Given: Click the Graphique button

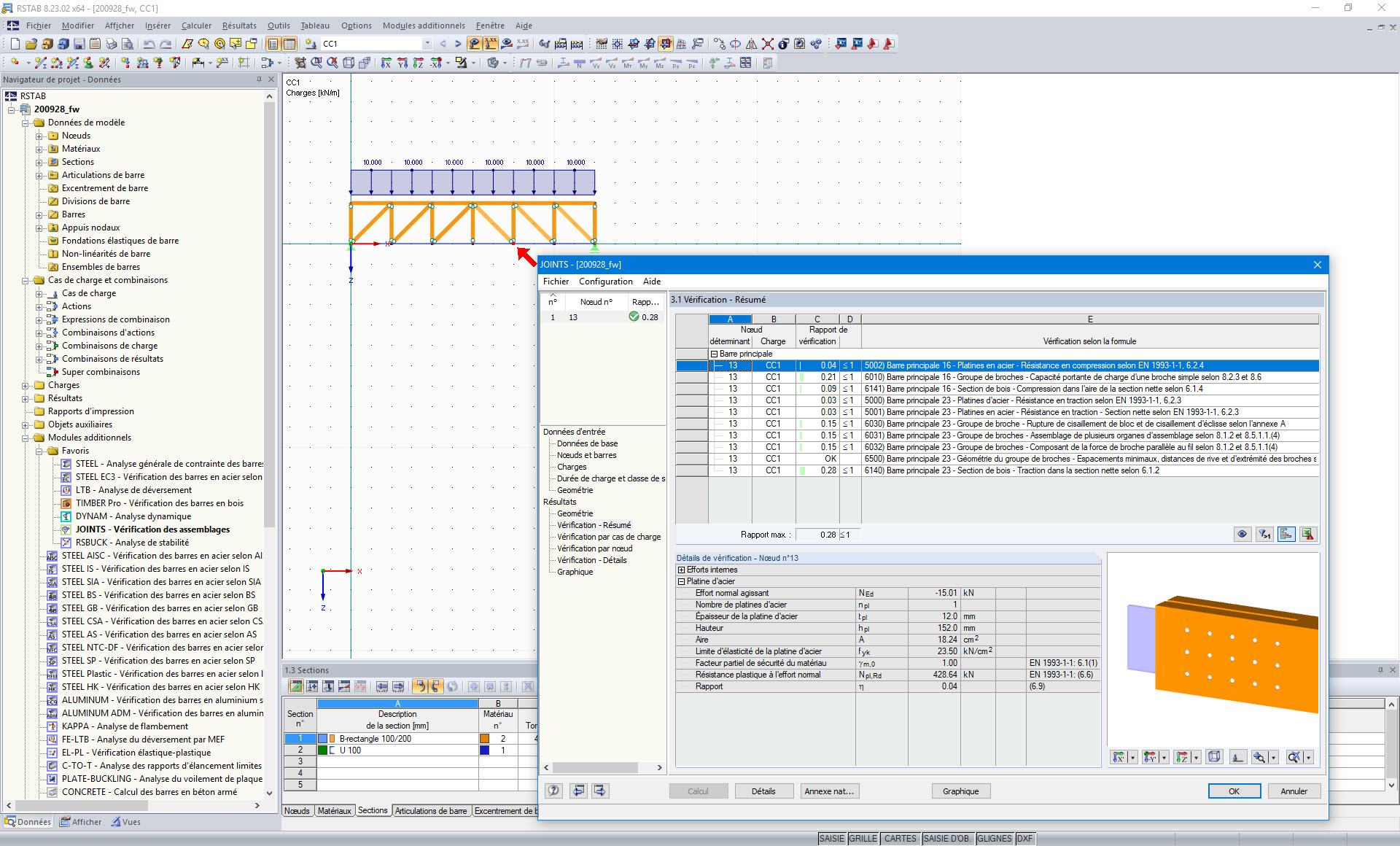Looking at the screenshot, I should [960, 791].
